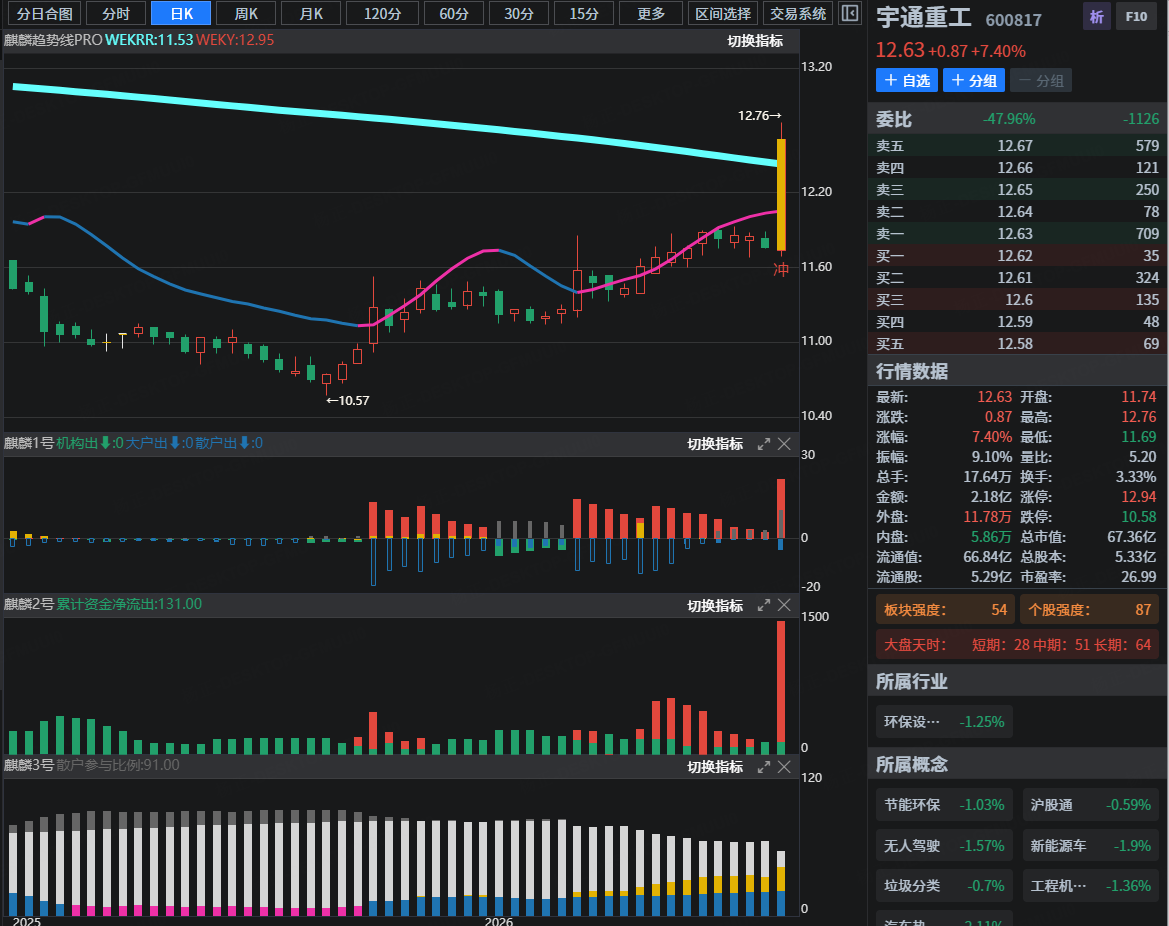Viewport: 1169px width, 926px height.
Task: Toggle the 交易系统 trading system overlay
Action: coord(798,13)
